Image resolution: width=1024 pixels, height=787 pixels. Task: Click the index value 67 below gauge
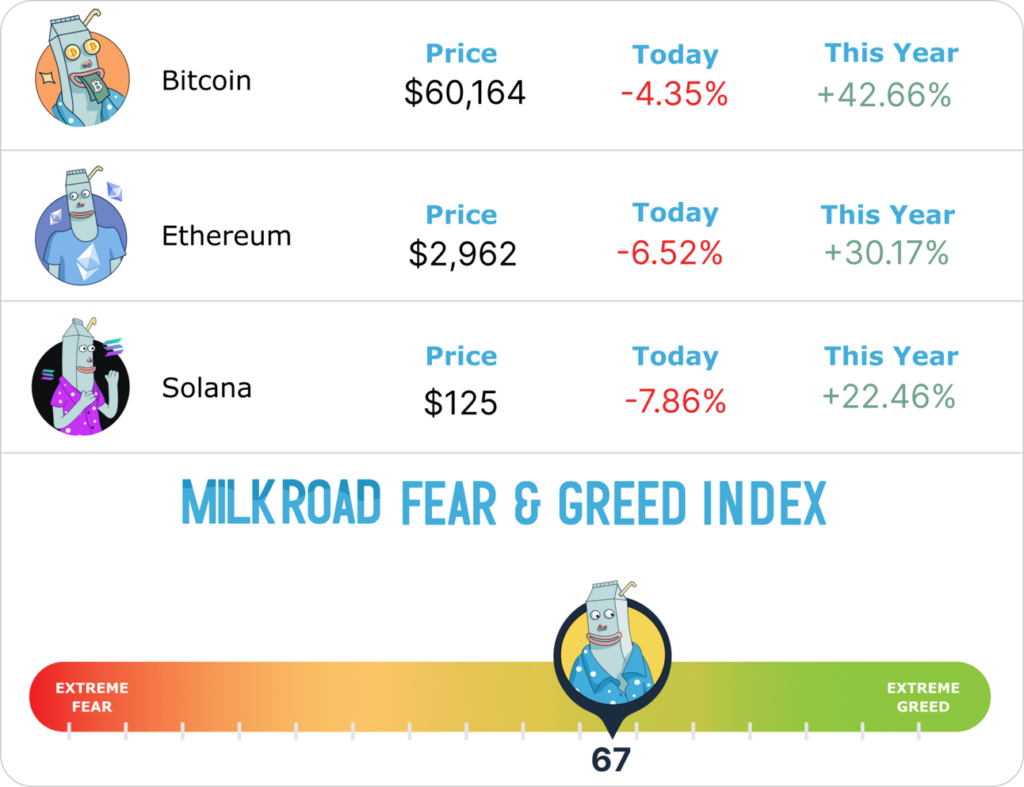611,761
